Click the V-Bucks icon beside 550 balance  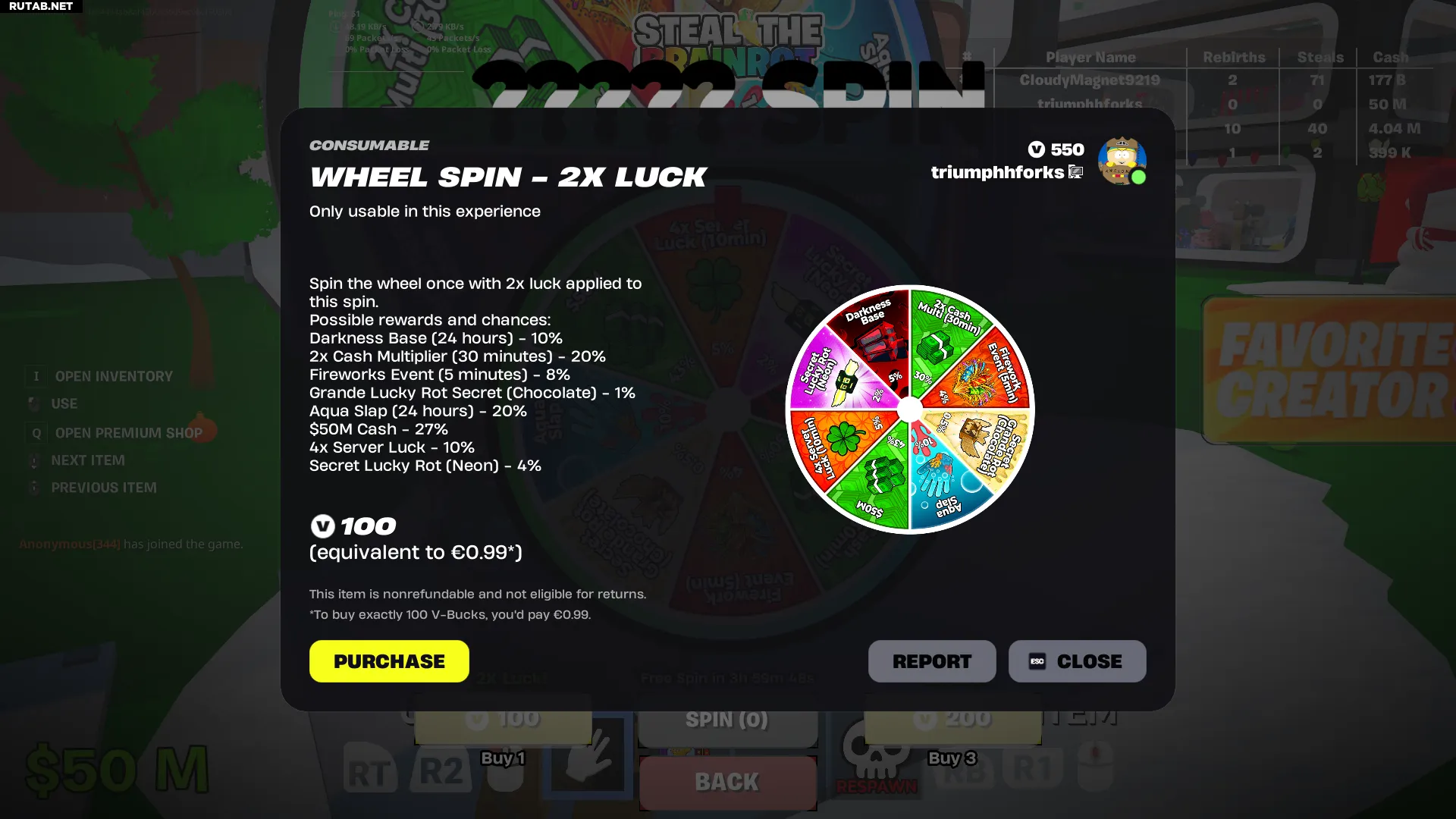[1036, 149]
